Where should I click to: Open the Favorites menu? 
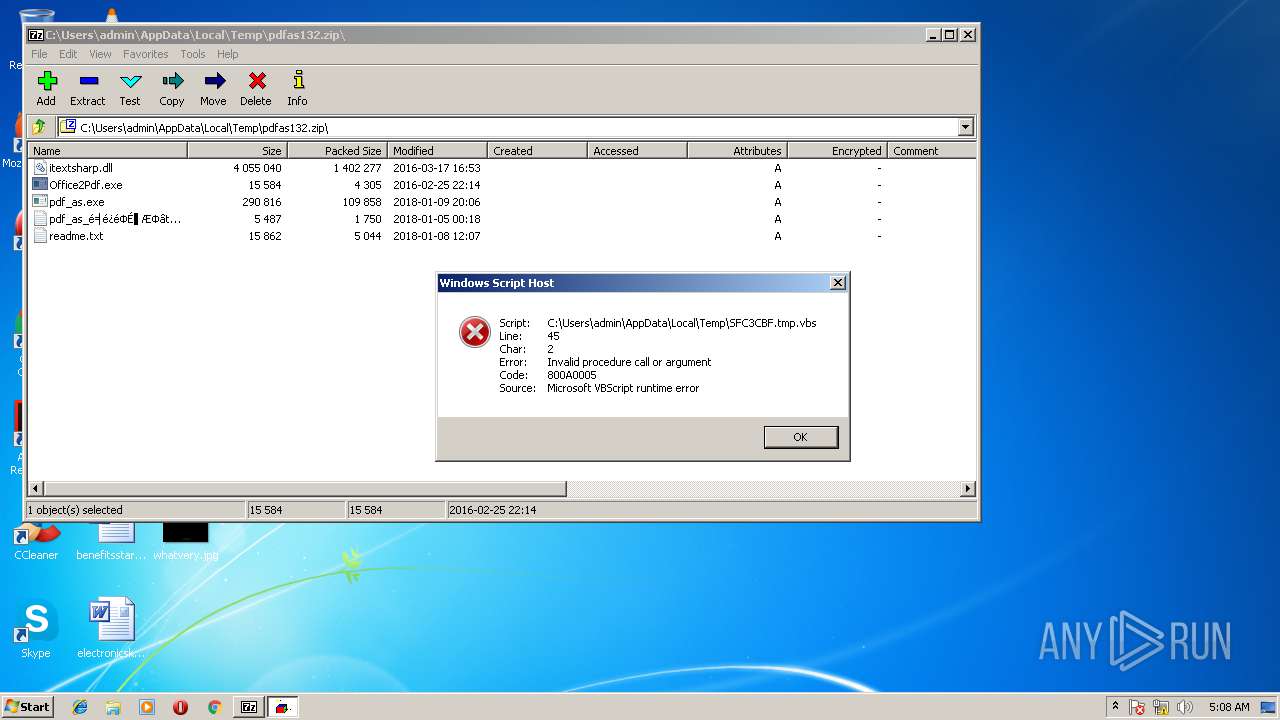click(x=146, y=54)
